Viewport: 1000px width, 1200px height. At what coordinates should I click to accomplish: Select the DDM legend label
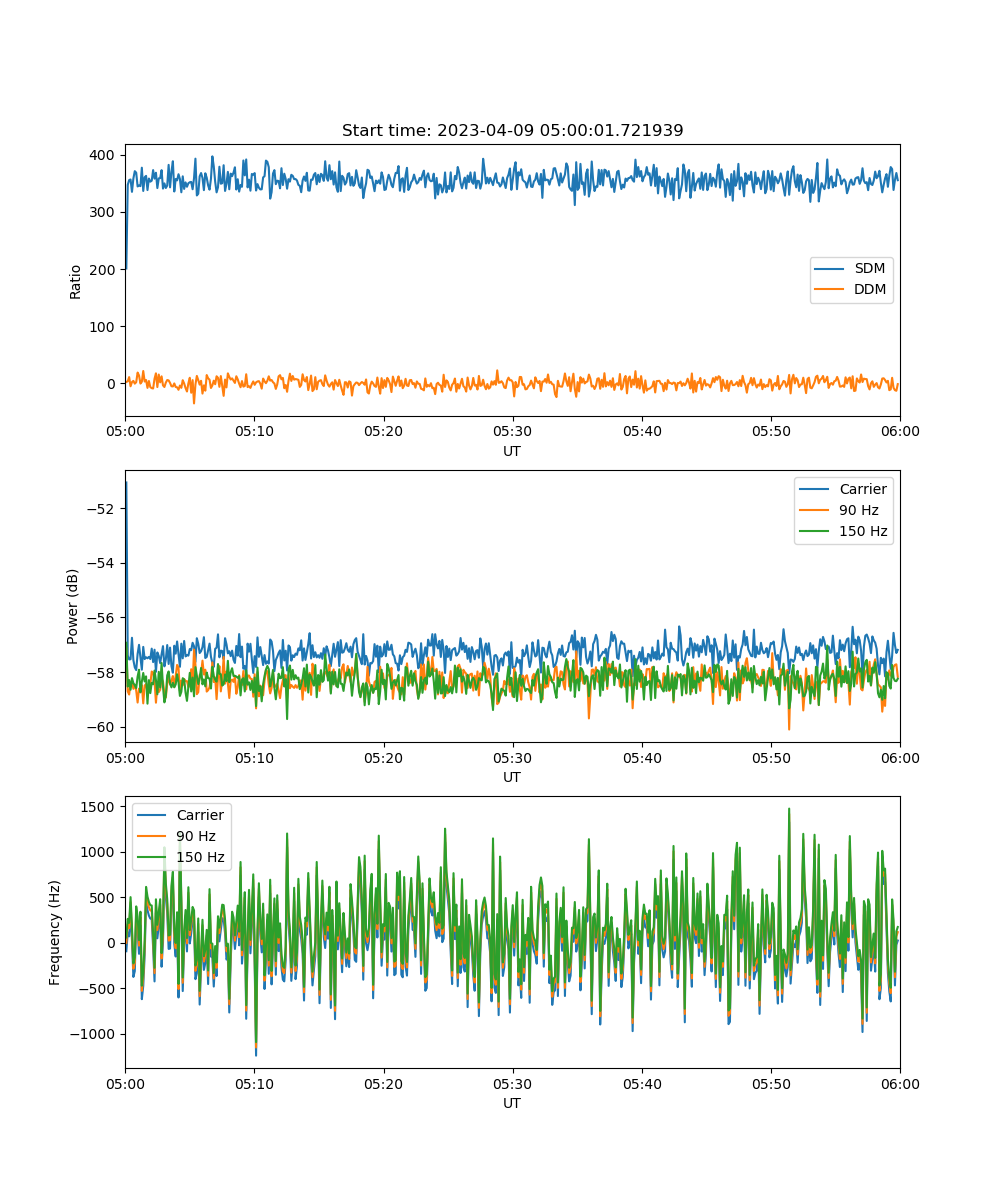coord(870,289)
